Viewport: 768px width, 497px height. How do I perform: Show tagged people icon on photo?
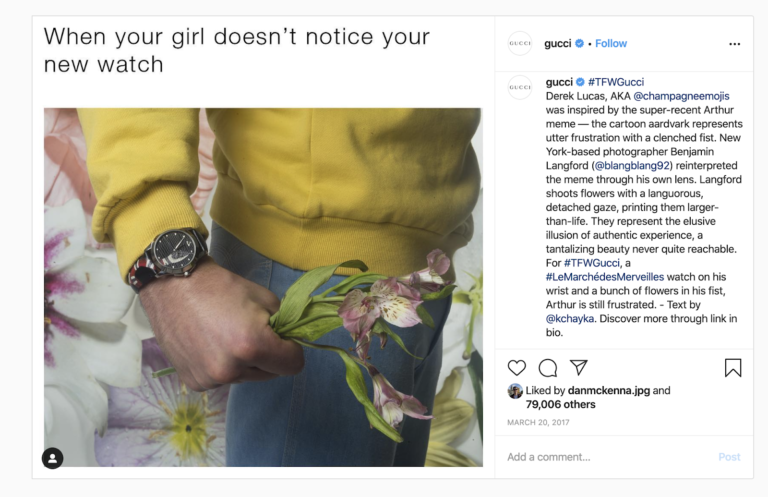52,458
